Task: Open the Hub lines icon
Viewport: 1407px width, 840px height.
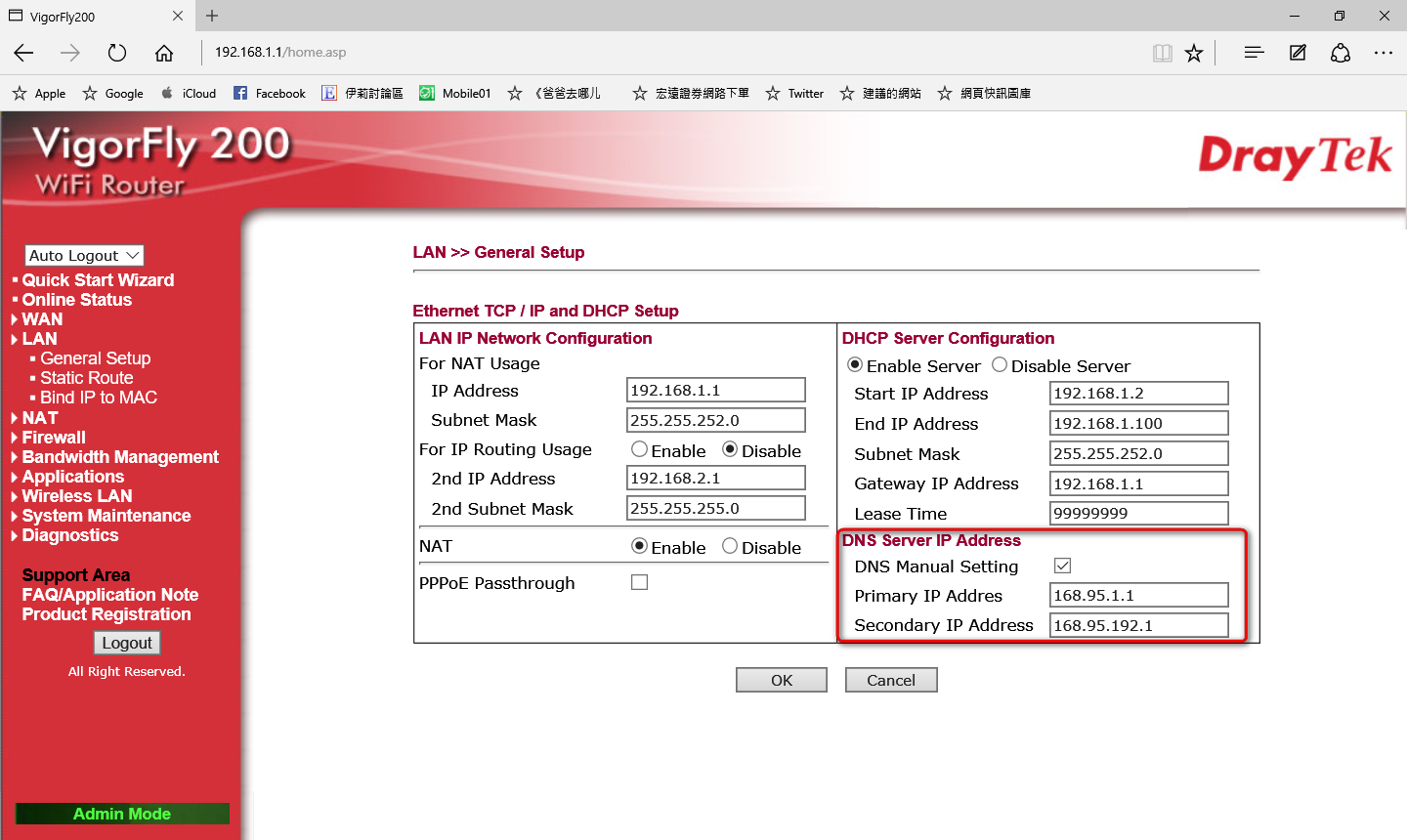Action: (x=1254, y=53)
